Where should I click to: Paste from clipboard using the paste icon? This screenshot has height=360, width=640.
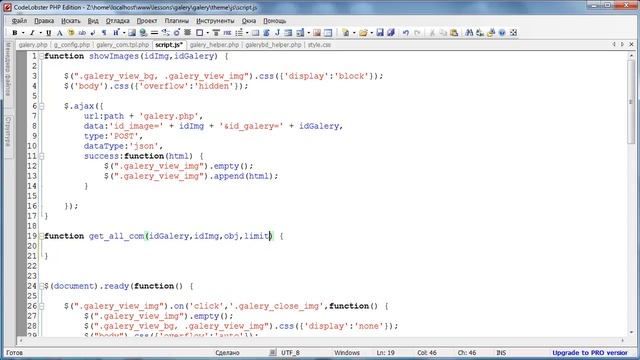(454, 33)
